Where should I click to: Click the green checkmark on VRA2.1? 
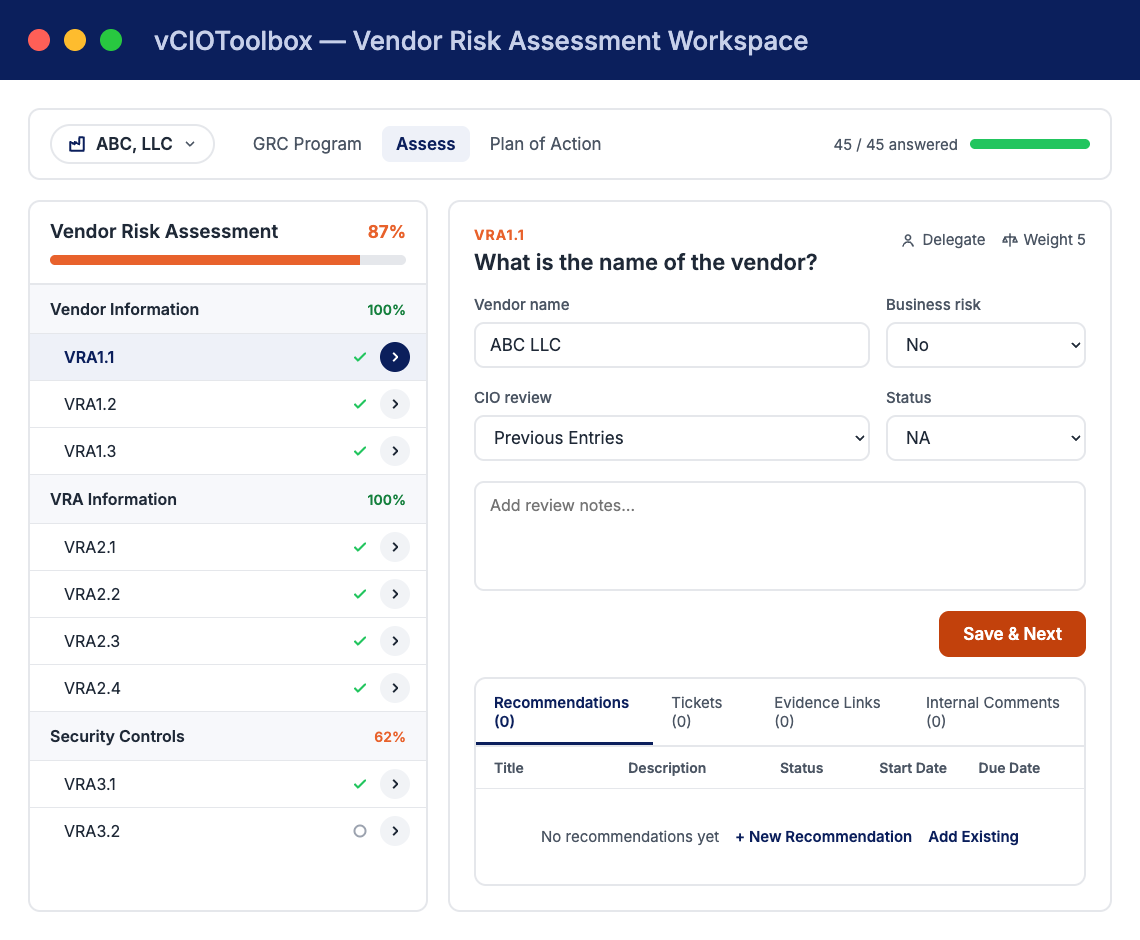(360, 547)
